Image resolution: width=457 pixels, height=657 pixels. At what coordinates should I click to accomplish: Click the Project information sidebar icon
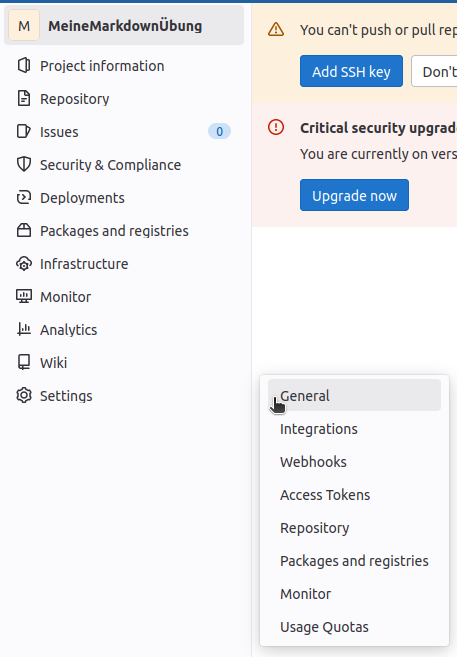24,66
